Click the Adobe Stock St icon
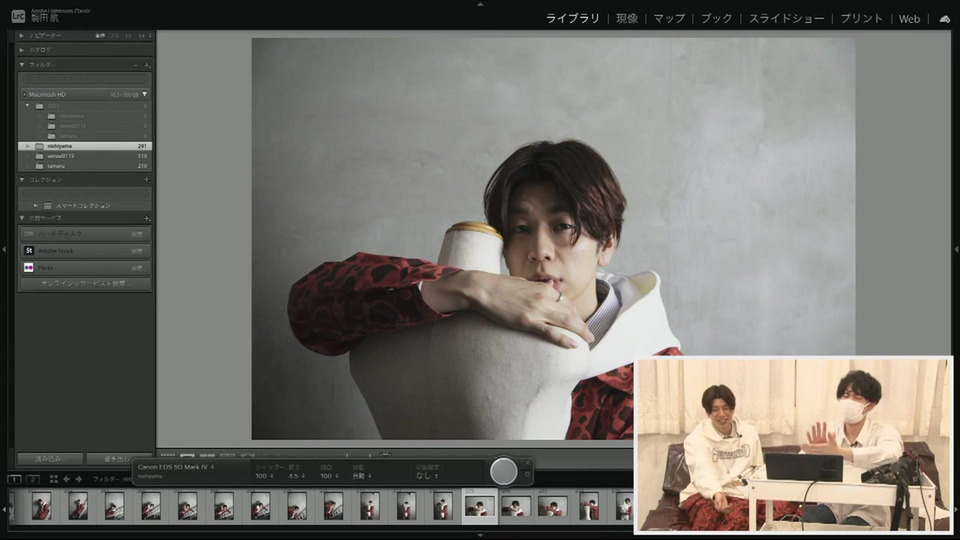This screenshot has width=960, height=540. pyautogui.click(x=29, y=250)
